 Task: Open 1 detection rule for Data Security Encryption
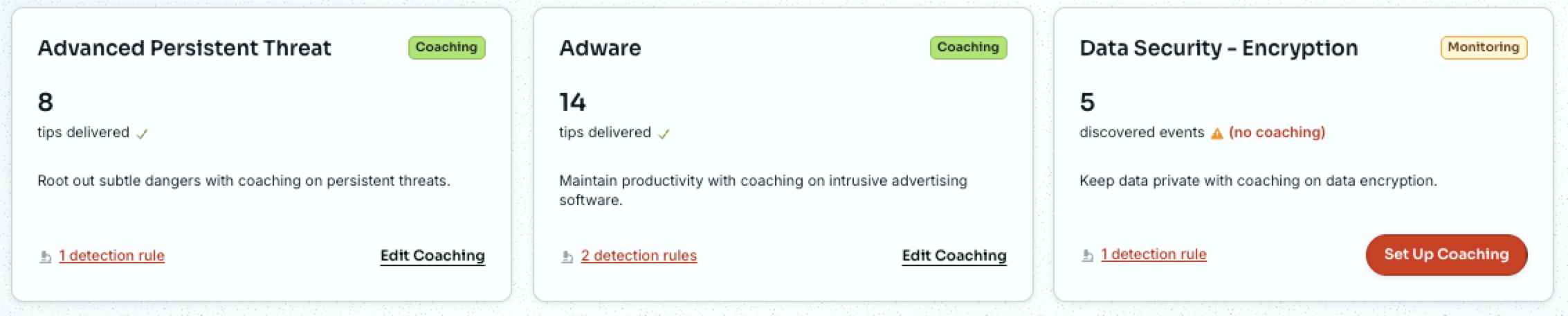click(1154, 254)
